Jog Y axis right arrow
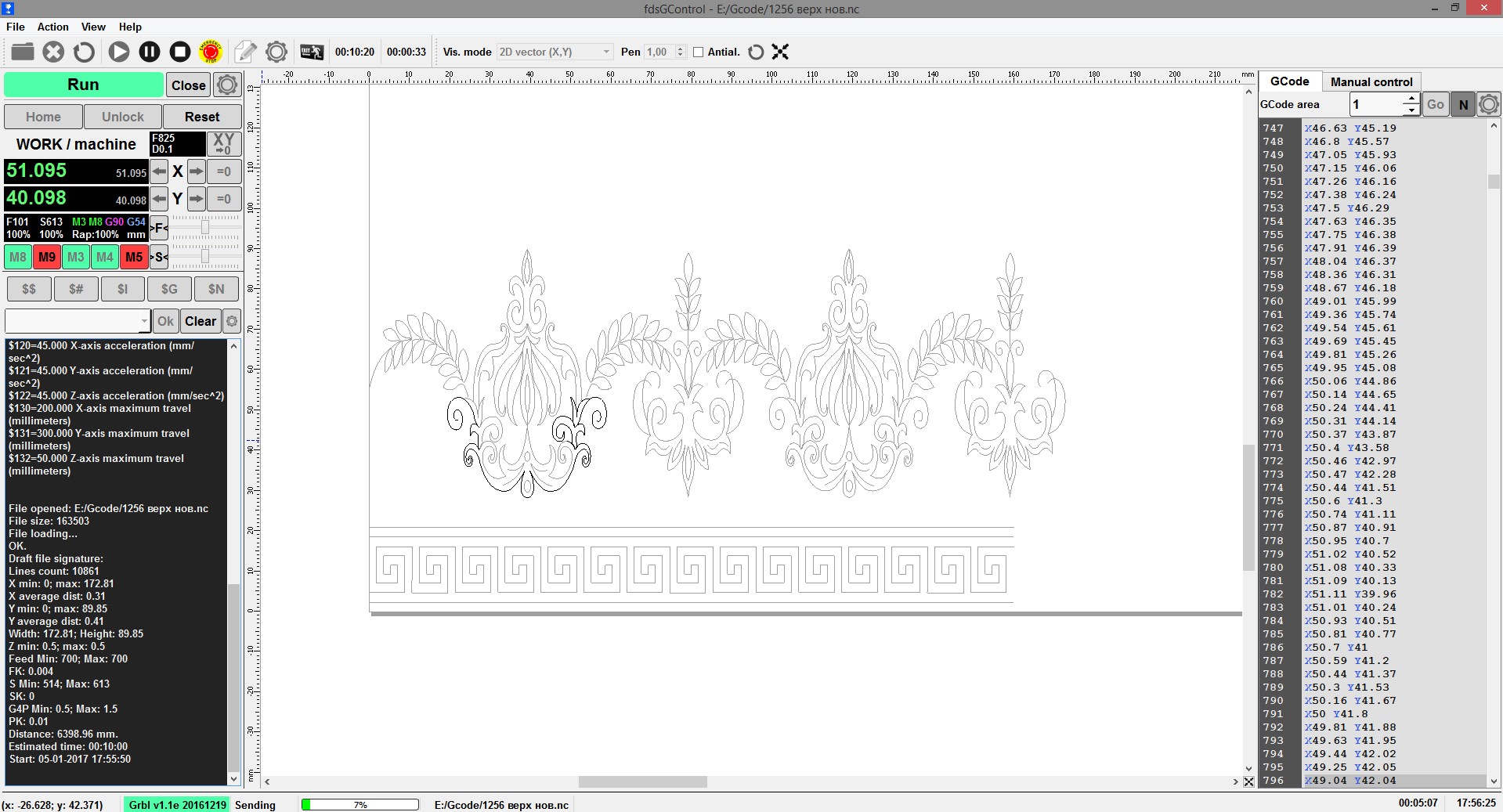The width and height of the screenshot is (1503, 812). 197,199
